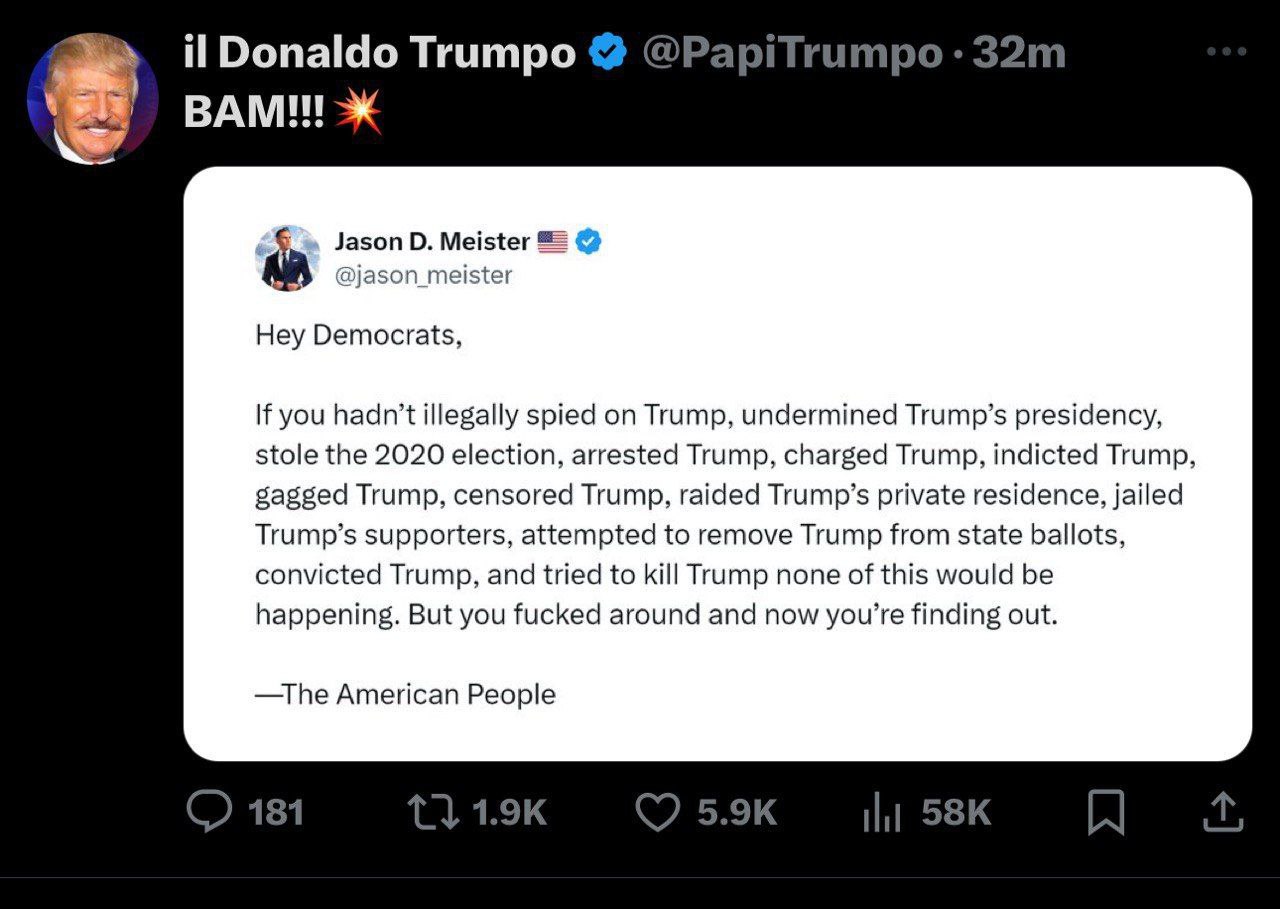The image size is (1280, 909).
Task: Open the three-dot more options menu
Action: point(1226,52)
